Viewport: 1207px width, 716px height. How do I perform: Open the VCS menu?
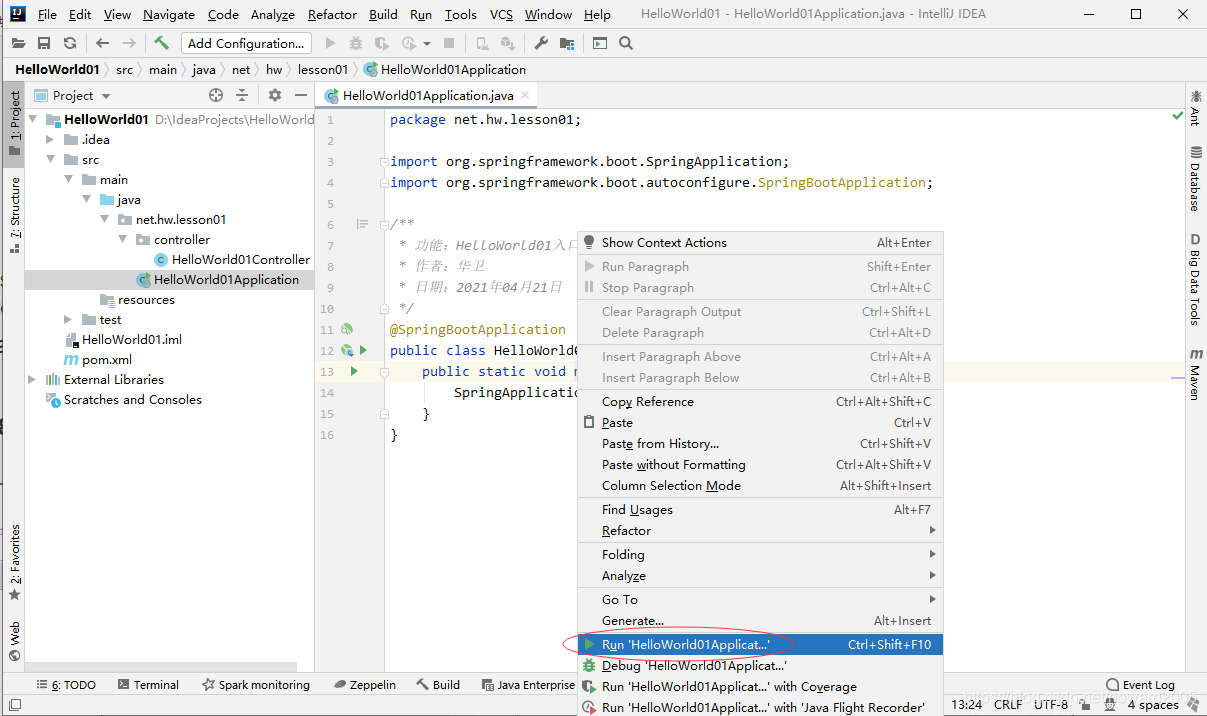pyautogui.click(x=501, y=15)
